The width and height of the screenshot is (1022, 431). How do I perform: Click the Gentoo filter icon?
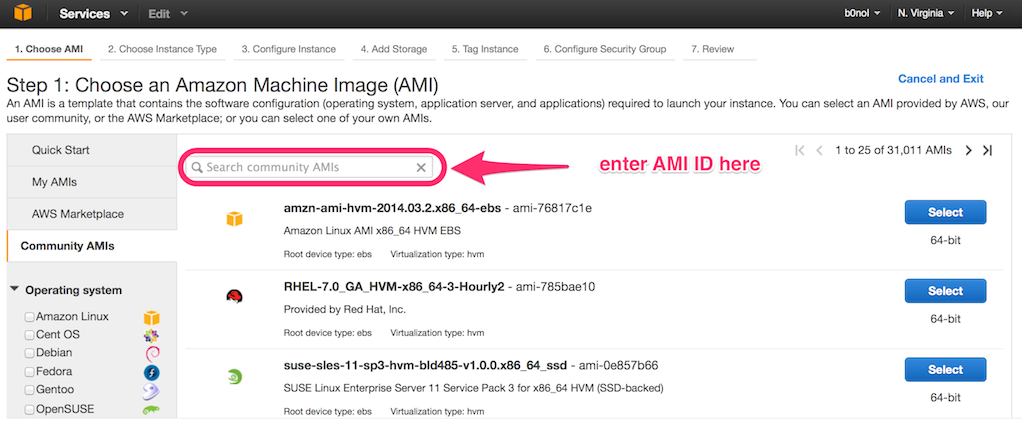click(151, 391)
